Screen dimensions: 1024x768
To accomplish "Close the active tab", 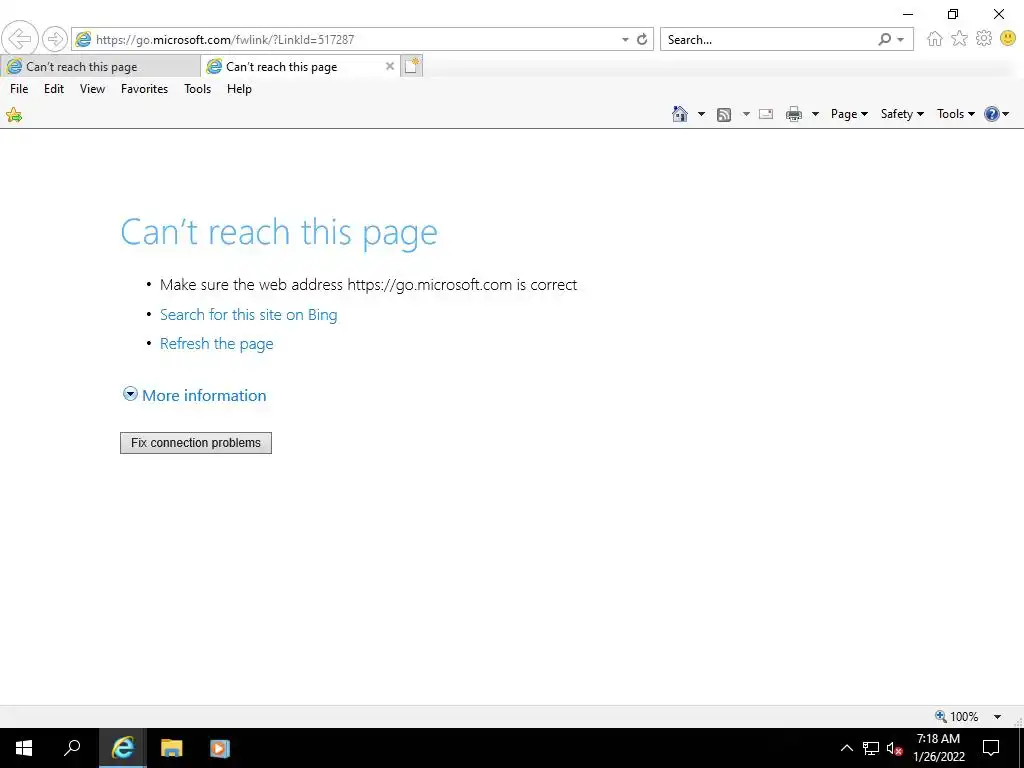I will click(x=390, y=66).
